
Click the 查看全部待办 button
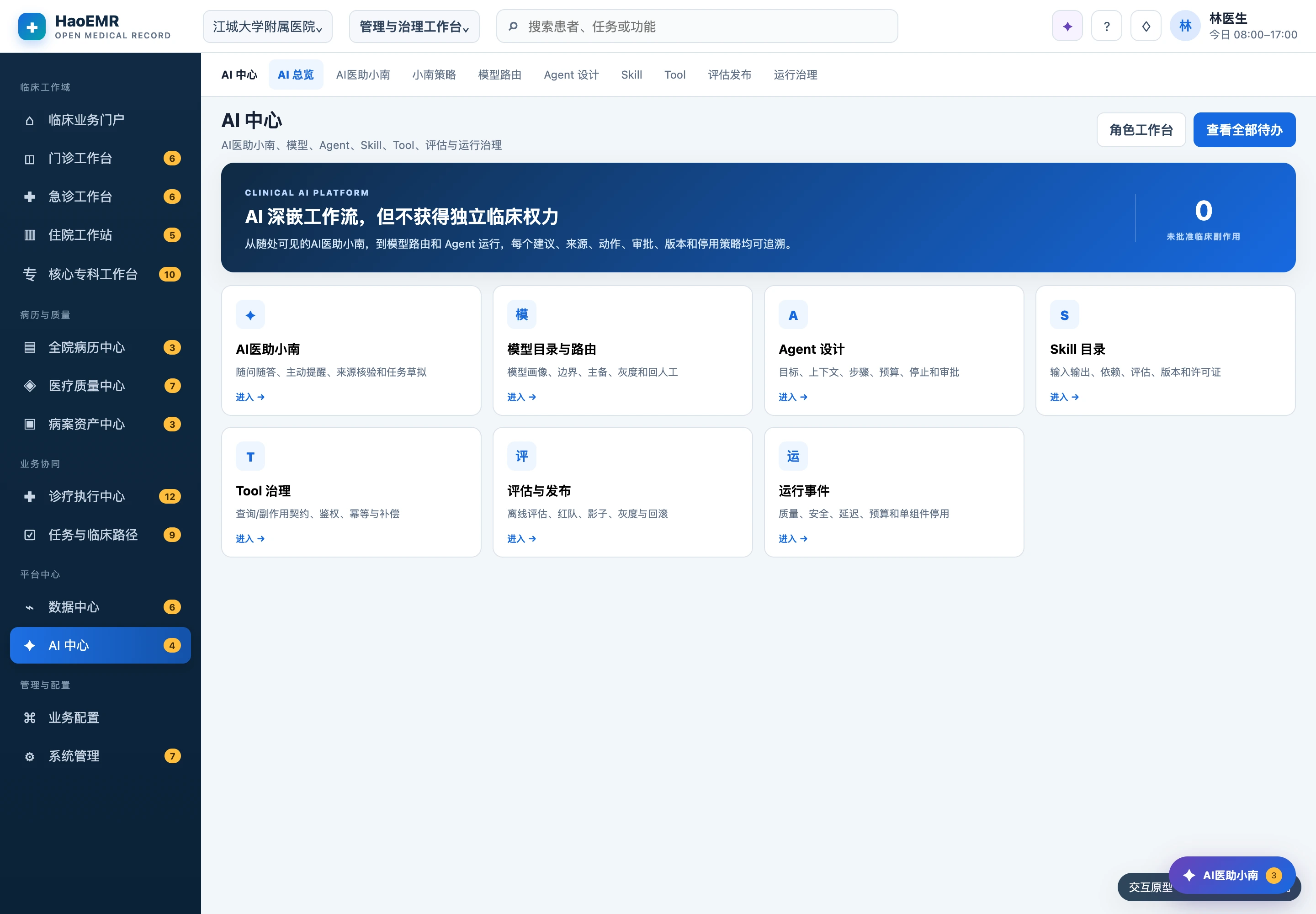click(x=1244, y=130)
